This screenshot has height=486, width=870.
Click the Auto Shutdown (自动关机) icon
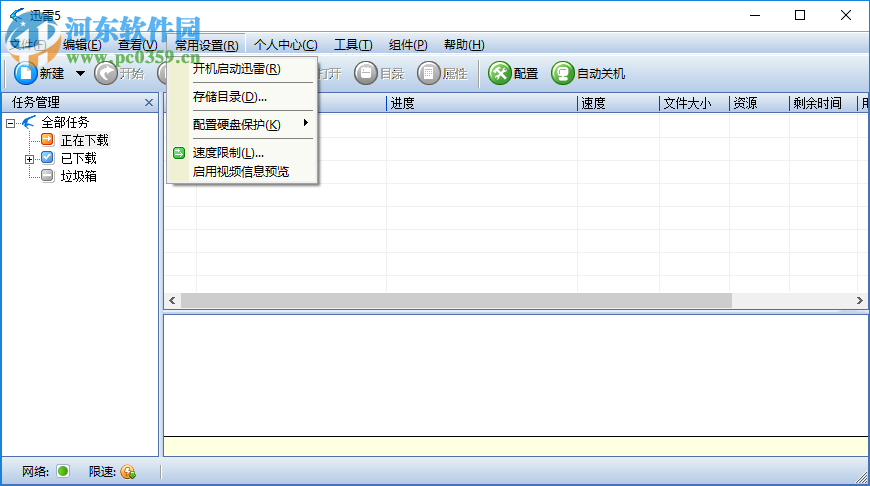point(563,73)
